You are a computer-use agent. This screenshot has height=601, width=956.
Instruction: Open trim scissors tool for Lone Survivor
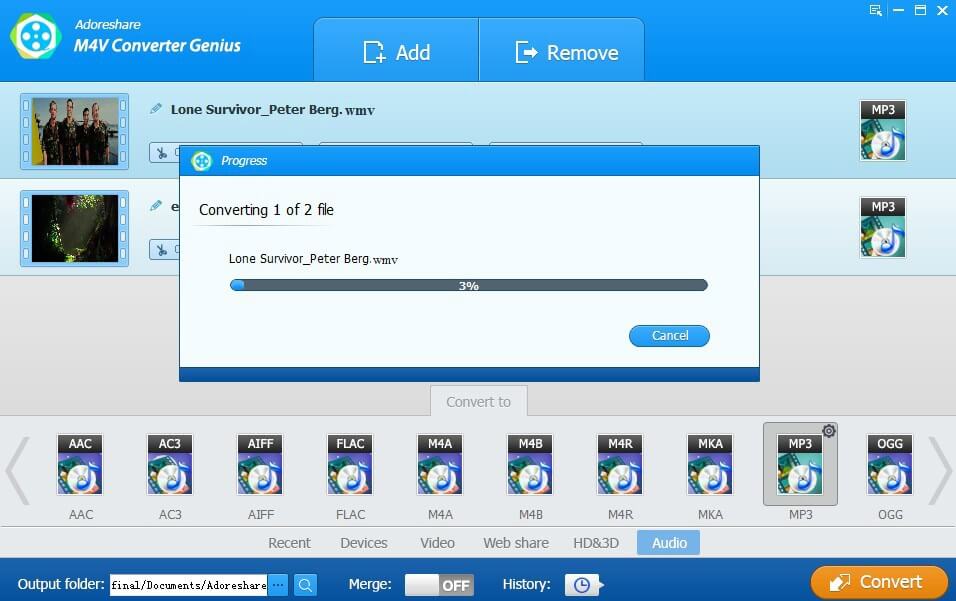(x=162, y=153)
